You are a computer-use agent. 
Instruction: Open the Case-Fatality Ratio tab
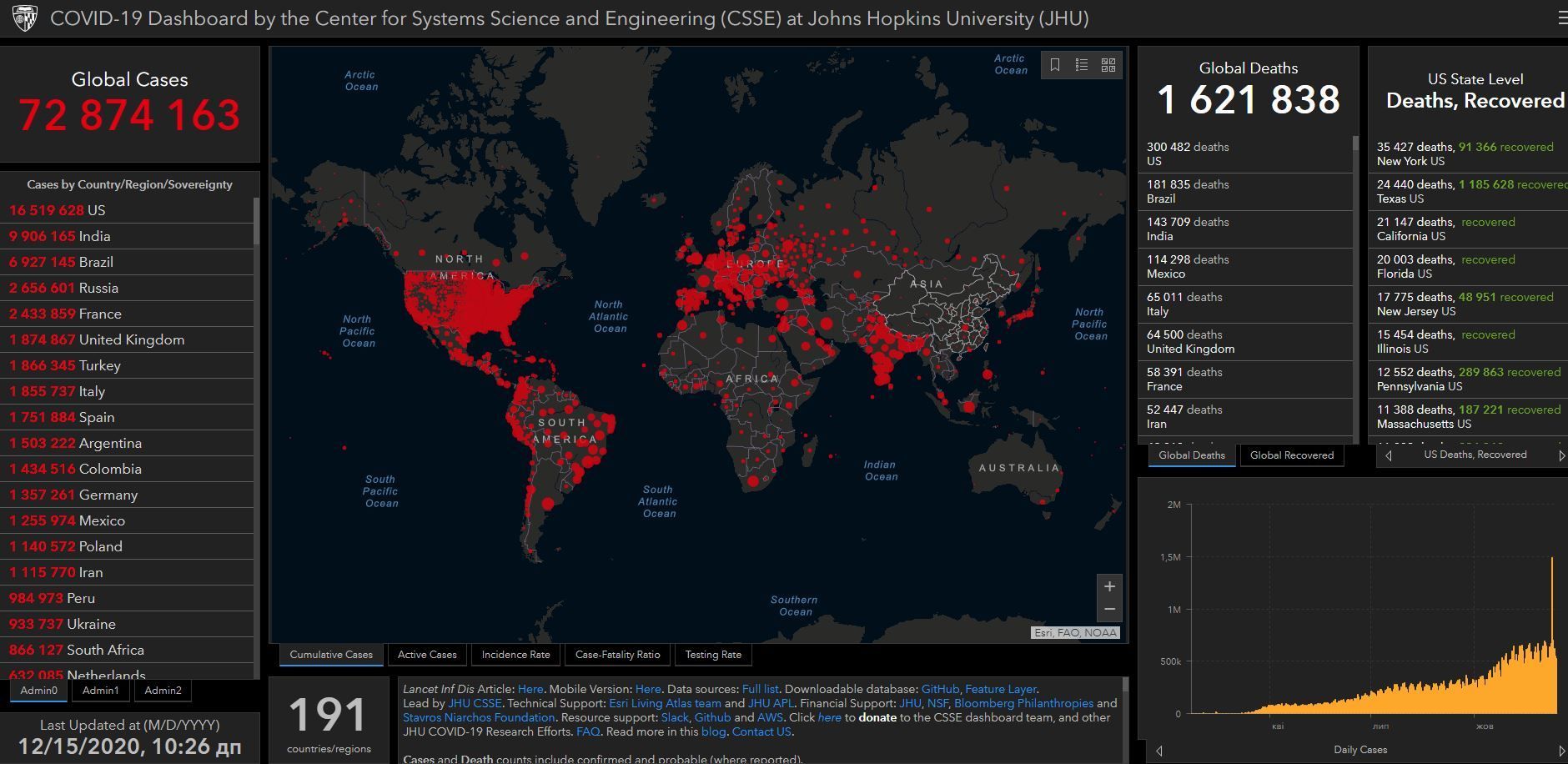pyautogui.click(x=617, y=655)
